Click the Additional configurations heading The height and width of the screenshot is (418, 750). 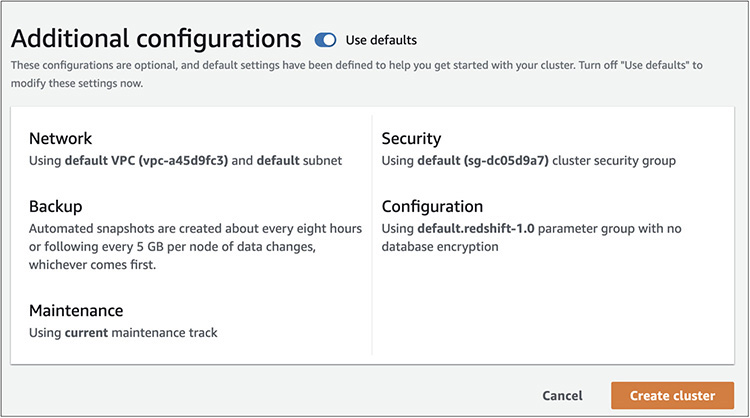tap(156, 39)
